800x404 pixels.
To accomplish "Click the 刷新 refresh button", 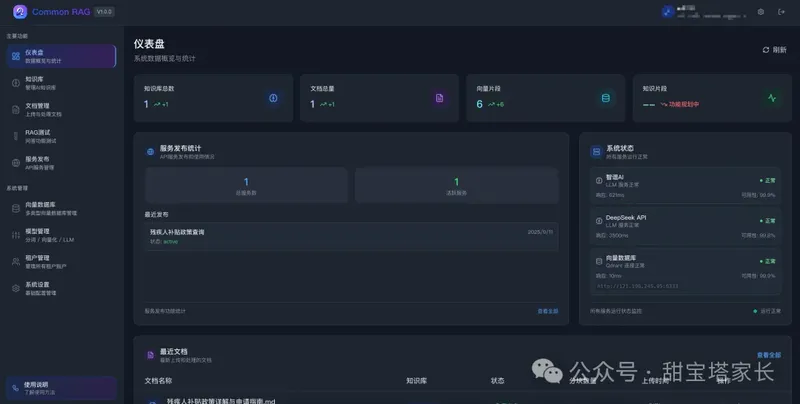I will click(774, 49).
